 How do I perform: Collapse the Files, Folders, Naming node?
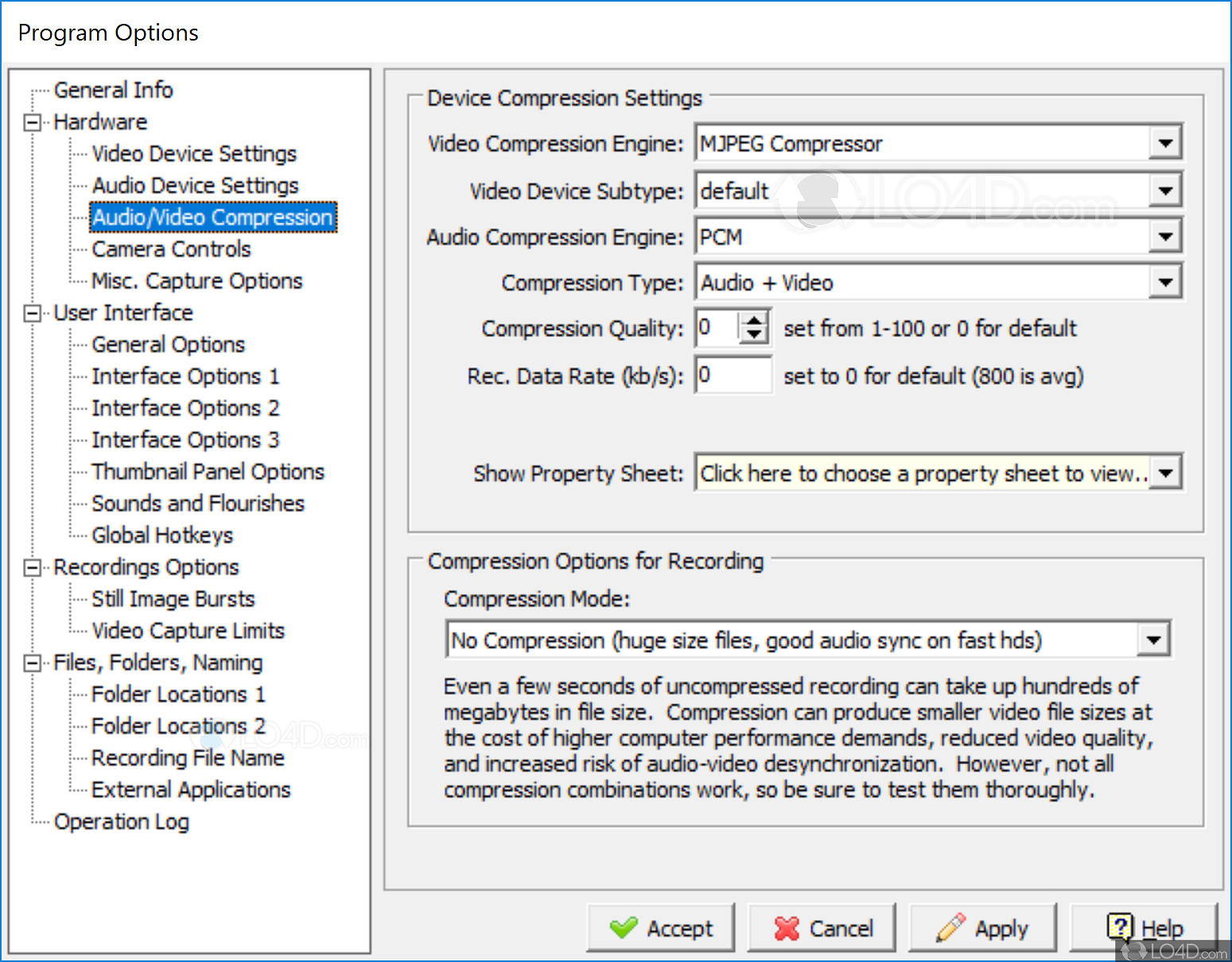33,663
